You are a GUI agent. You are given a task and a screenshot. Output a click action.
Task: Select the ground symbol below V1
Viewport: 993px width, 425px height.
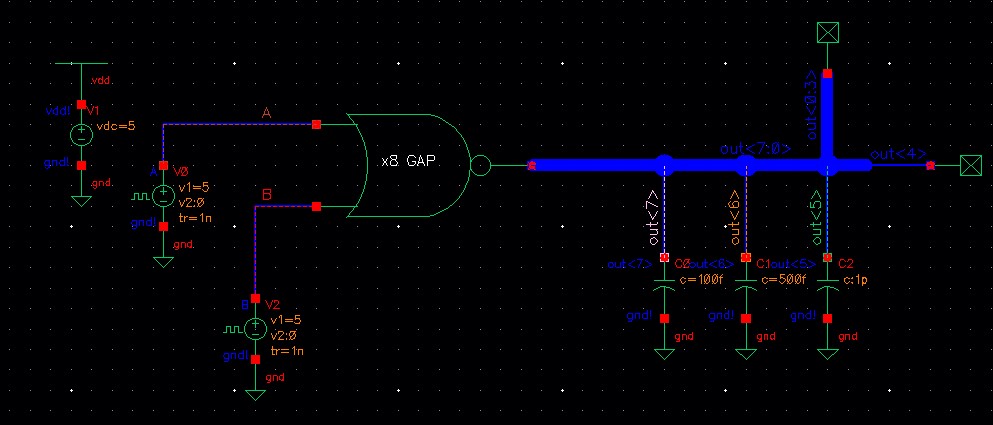pyautogui.click(x=81, y=201)
